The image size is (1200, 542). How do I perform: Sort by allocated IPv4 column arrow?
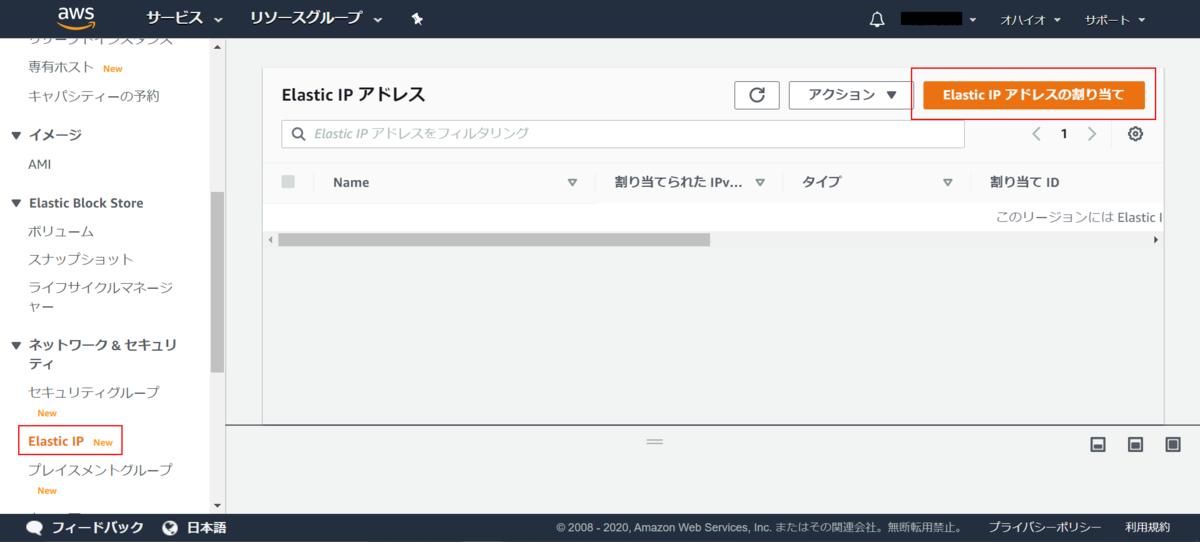(x=760, y=183)
